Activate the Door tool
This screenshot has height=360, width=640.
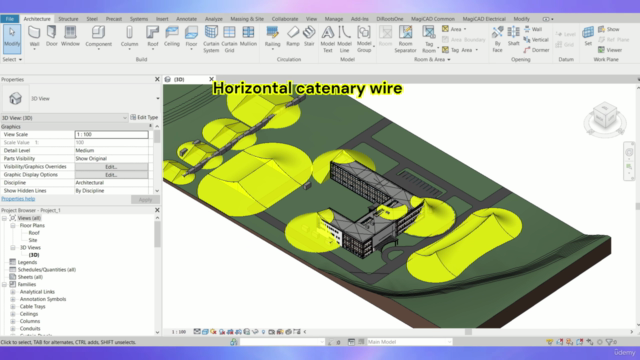(51, 36)
